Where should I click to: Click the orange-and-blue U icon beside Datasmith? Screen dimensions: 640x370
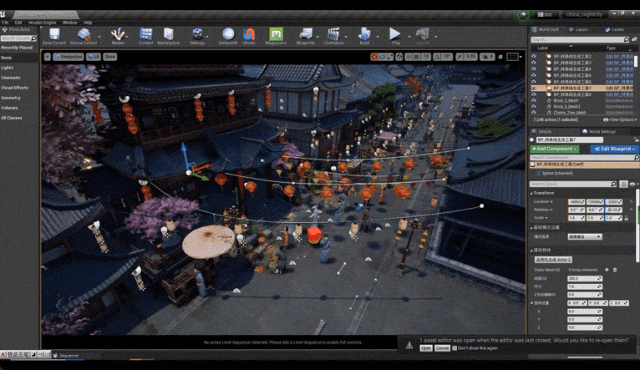[249, 34]
